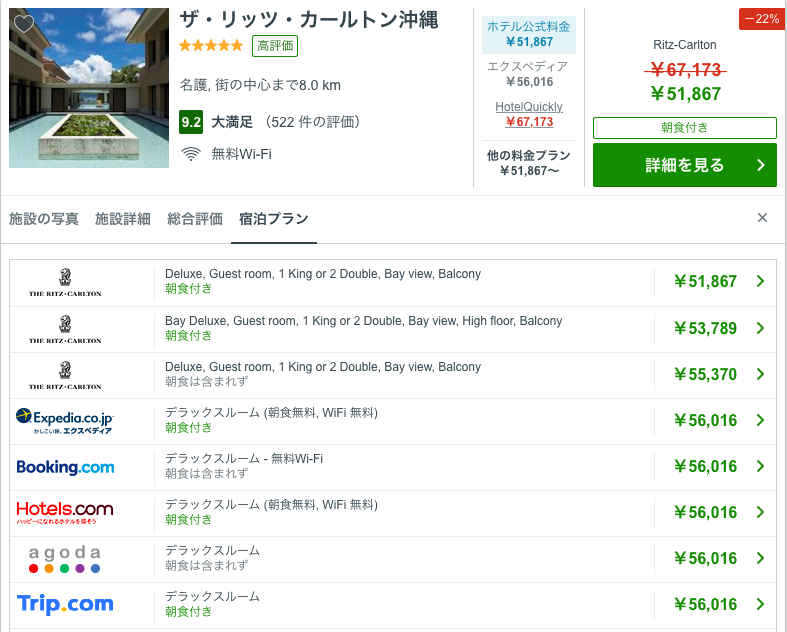Open the Booking.com row chevron
This screenshot has height=632, width=787.
[x=760, y=466]
